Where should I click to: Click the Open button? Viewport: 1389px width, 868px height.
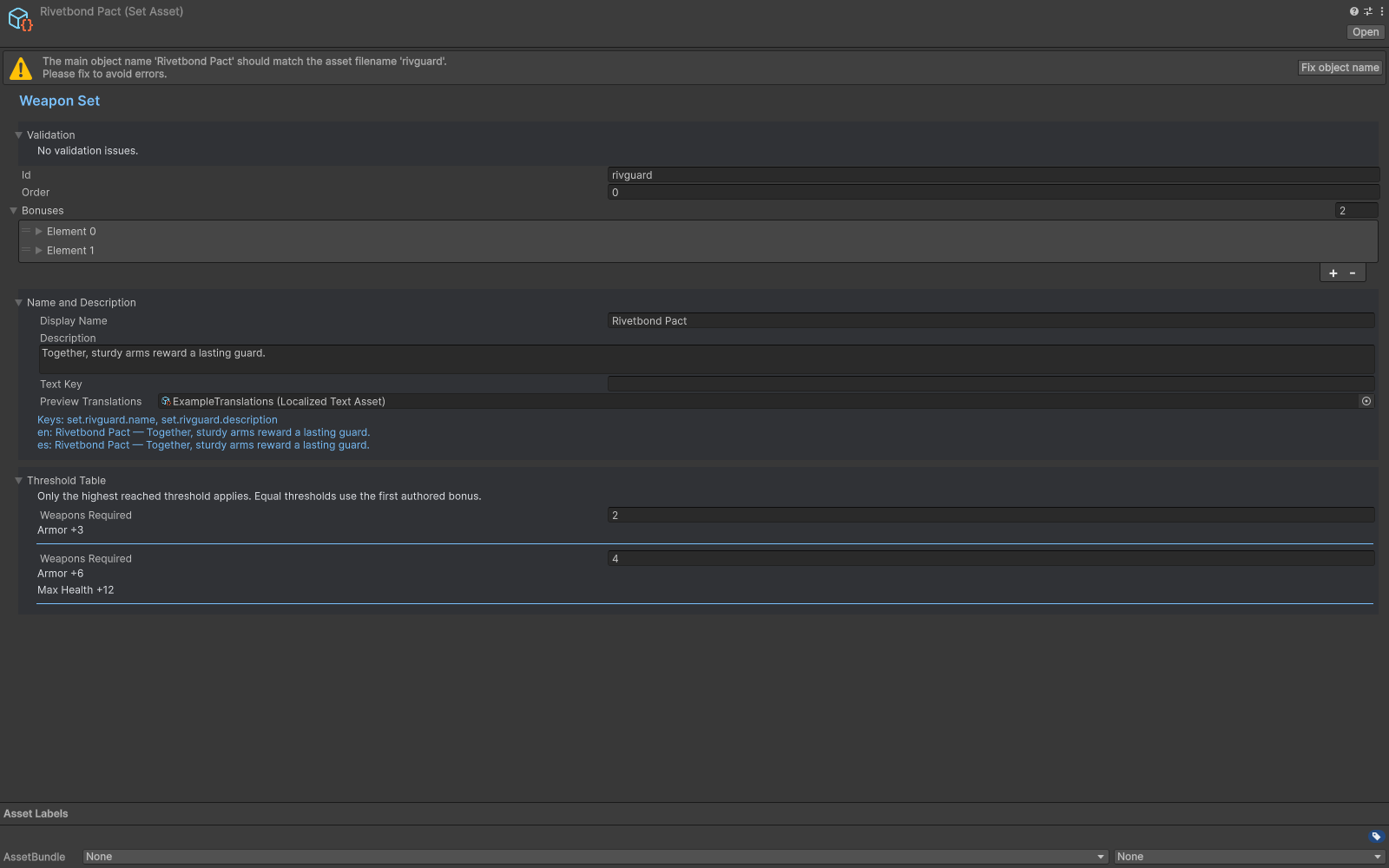pyautogui.click(x=1366, y=32)
